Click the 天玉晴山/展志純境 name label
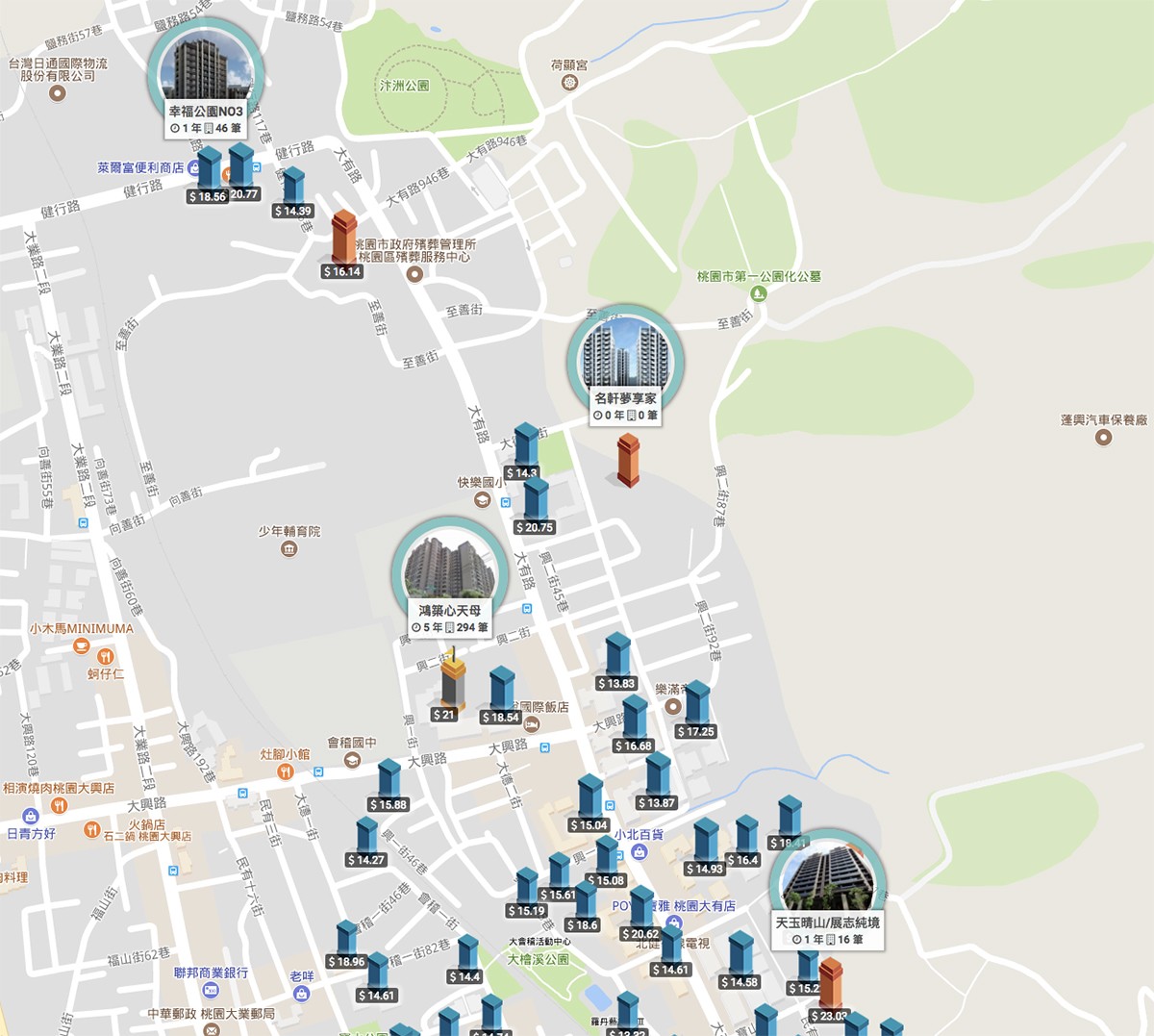Viewport: 1154px width, 1036px height. pyautogui.click(x=827, y=922)
